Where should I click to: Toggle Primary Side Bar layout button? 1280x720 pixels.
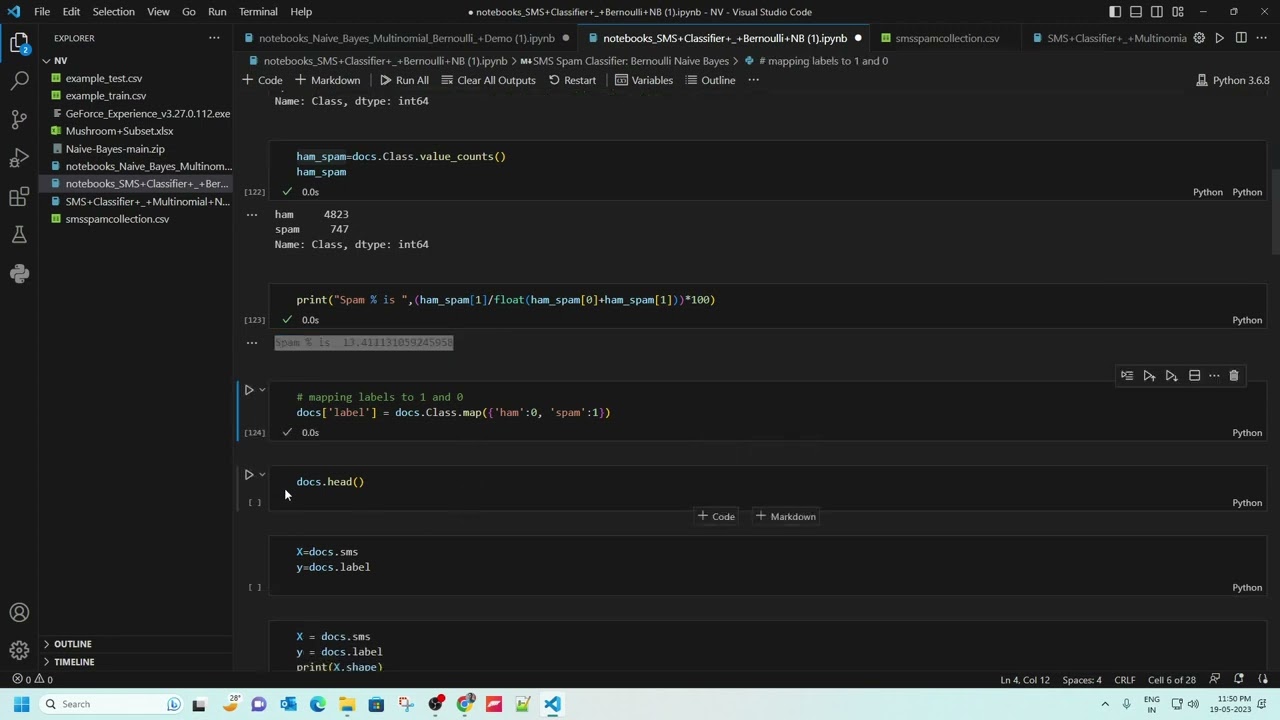point(1115,12)
